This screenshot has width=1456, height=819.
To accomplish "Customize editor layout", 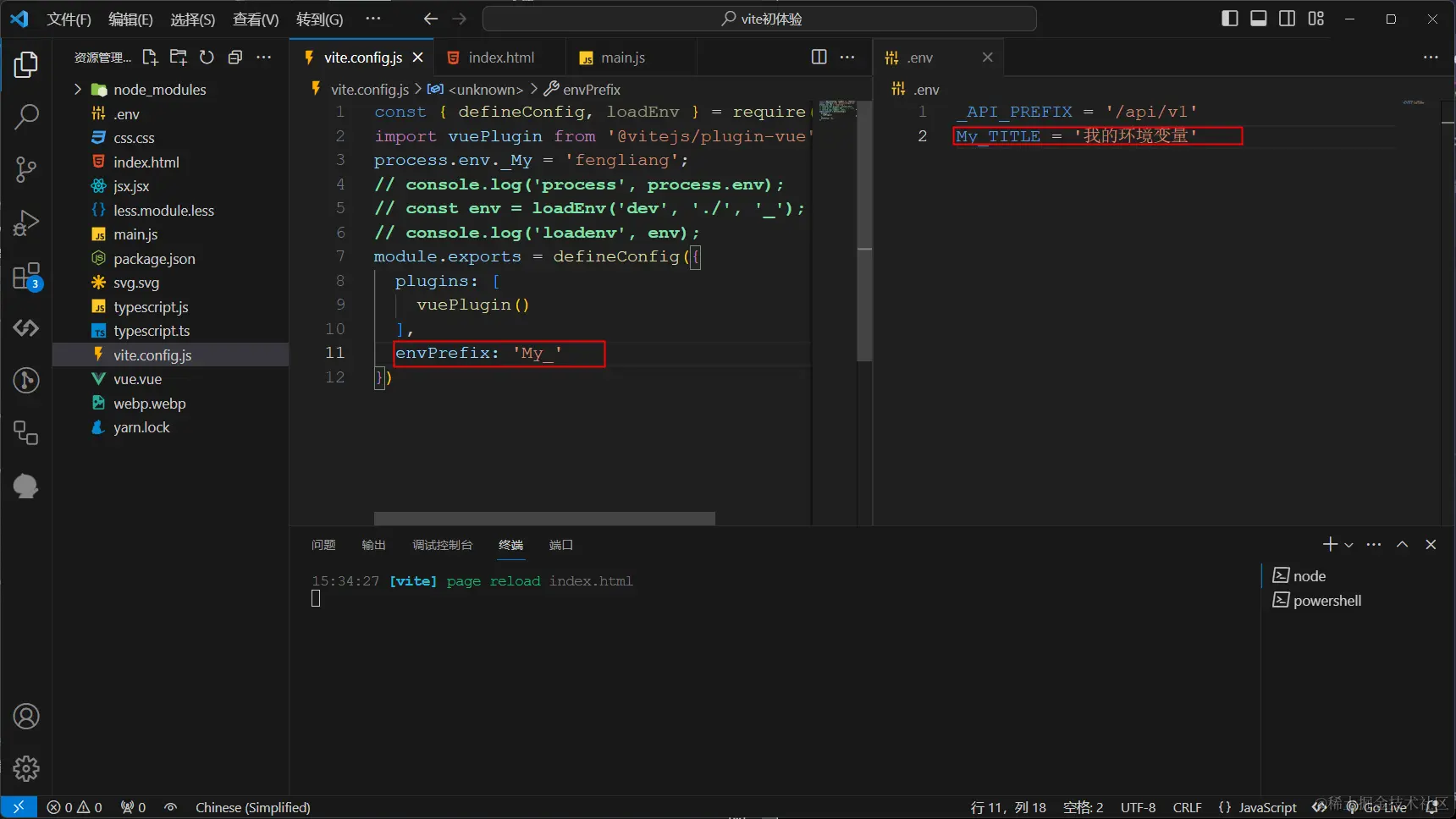I will (1315, 19).
